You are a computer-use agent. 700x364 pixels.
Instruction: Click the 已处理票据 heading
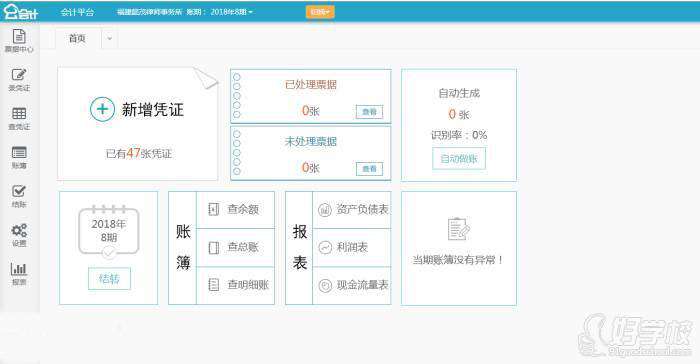click(x=311, y=84)
